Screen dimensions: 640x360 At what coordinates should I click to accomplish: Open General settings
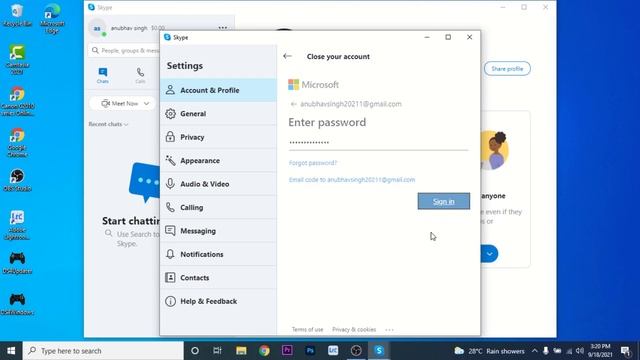tap(218, 113)
